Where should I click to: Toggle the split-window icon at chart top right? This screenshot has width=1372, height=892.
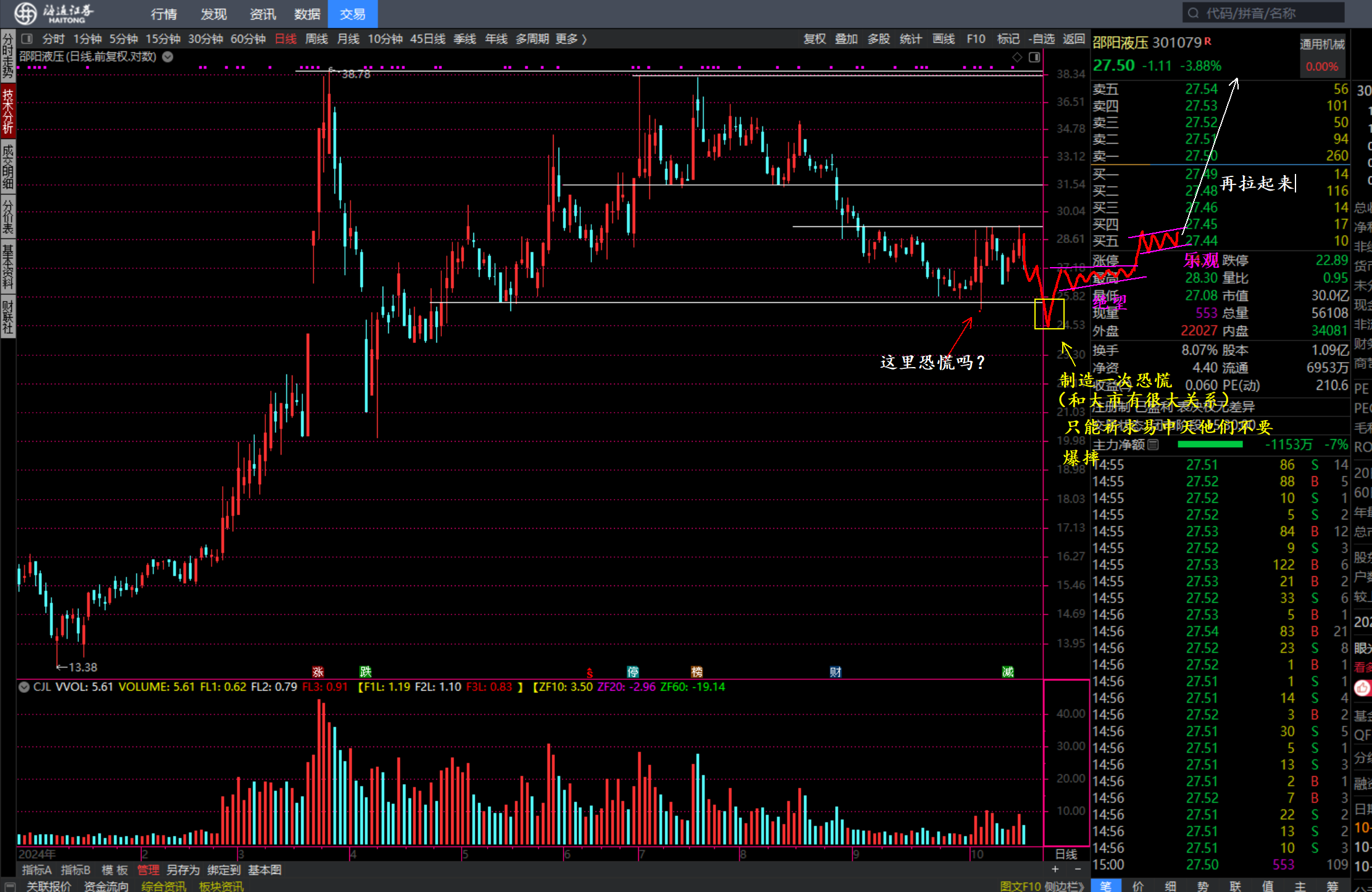[1034, 57]
